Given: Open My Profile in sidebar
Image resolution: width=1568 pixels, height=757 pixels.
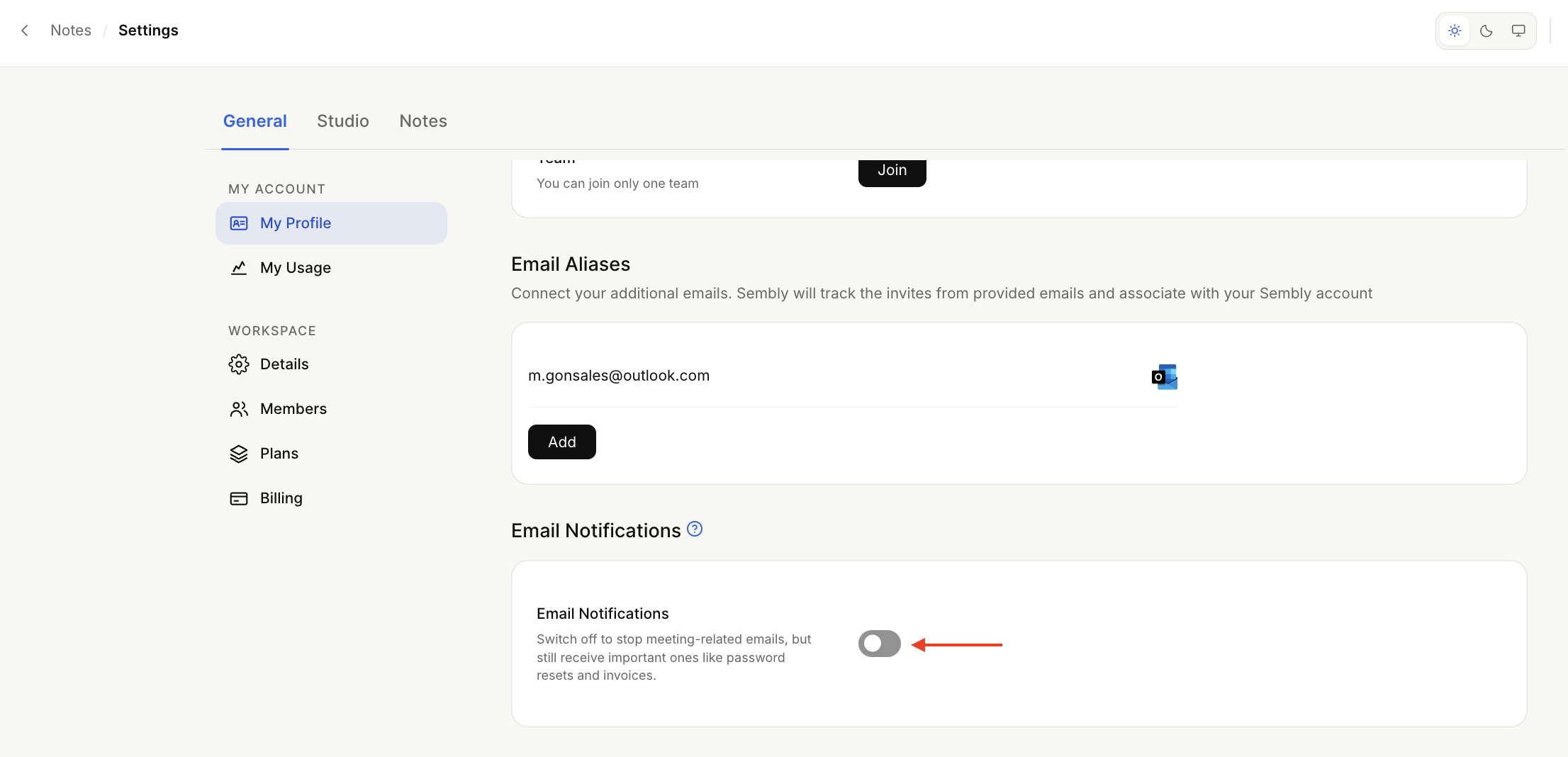Looking at the screenshot, I should coord(331,223).
